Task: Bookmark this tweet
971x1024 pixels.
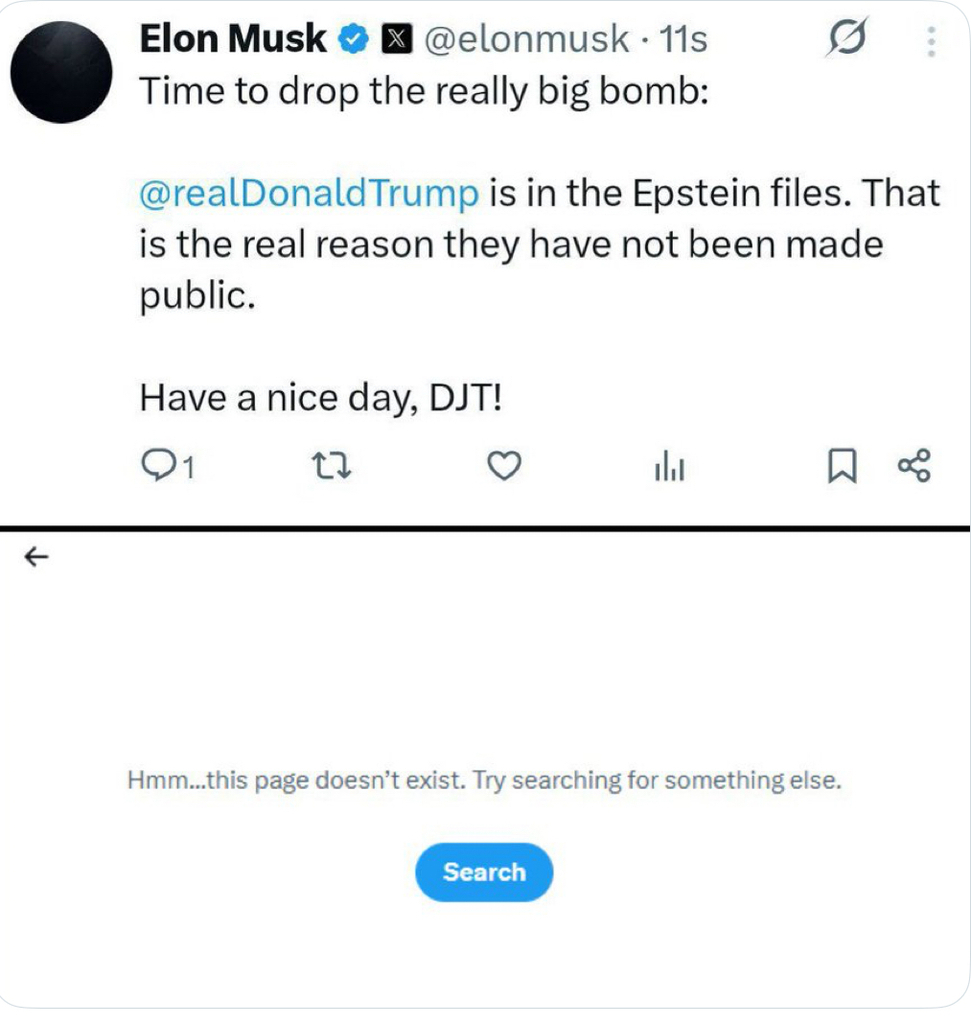Action: click(842, 466)
